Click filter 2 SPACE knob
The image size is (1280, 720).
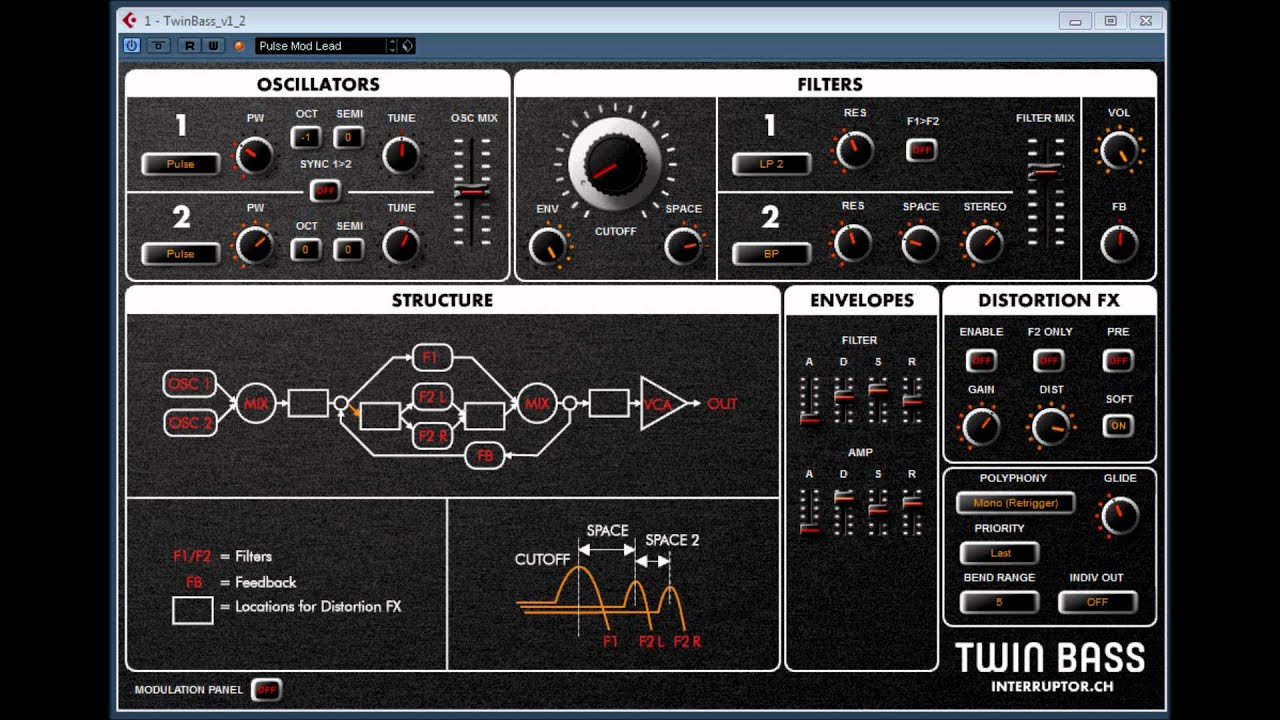920,244
